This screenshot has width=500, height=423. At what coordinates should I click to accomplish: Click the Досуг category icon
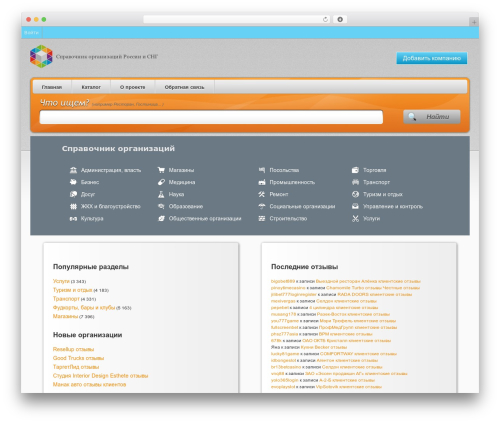[73, 194]
